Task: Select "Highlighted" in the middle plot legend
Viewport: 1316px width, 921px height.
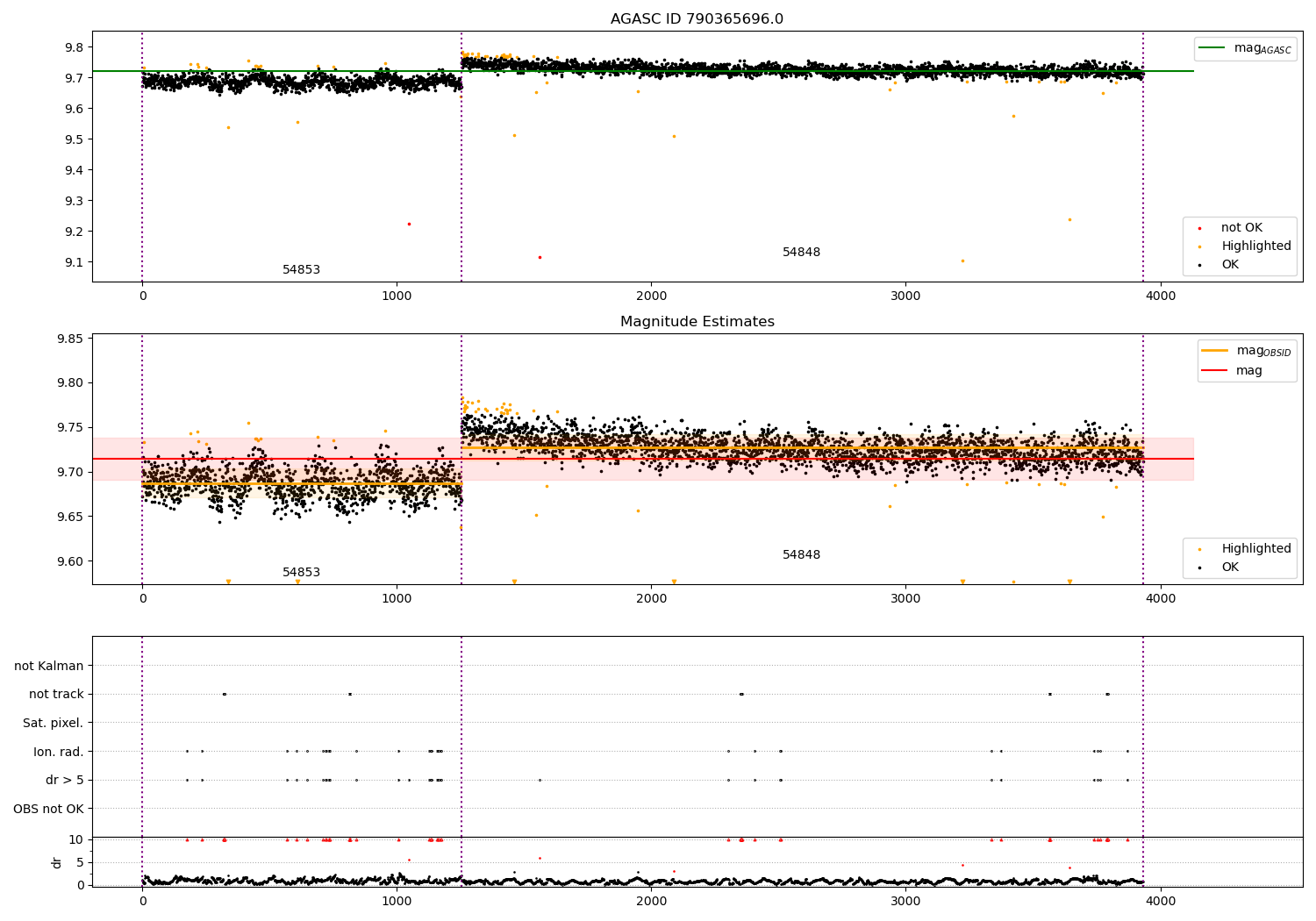Action: coord(1256,549)
